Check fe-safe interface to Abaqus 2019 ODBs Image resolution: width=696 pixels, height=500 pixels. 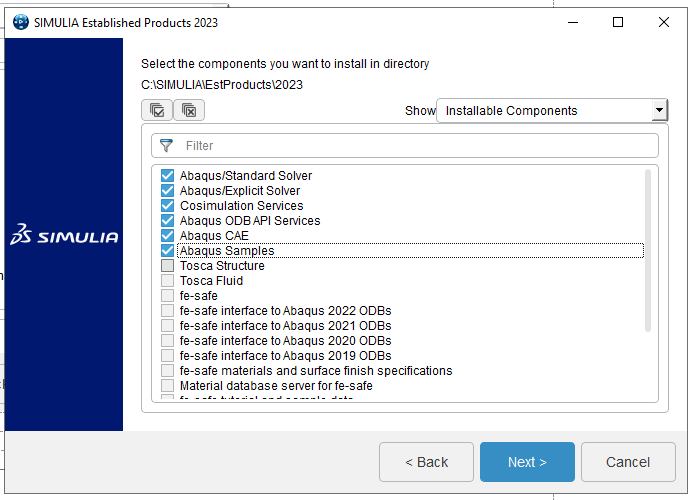coord(167,356)
